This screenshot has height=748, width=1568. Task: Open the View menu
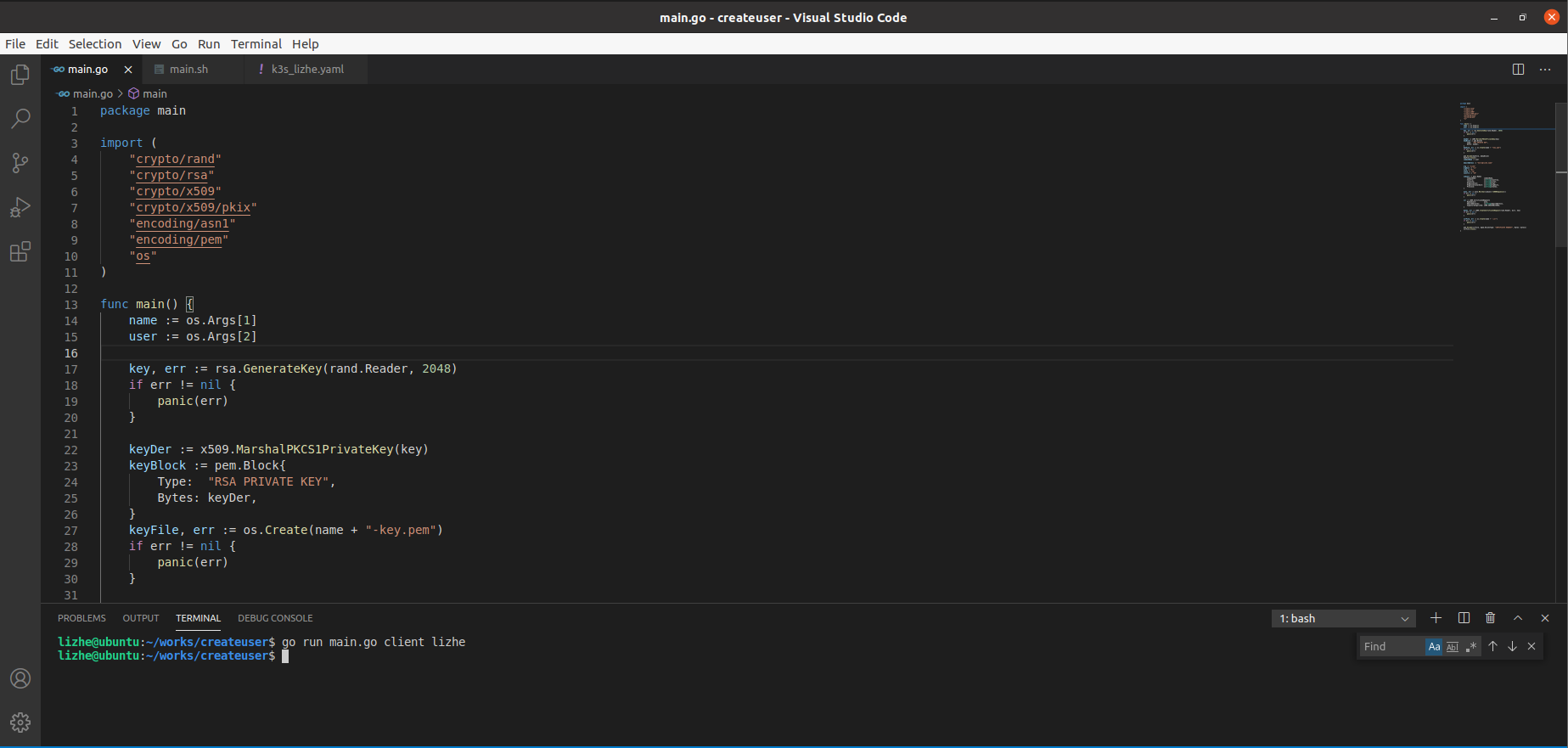tap(146, 44)
